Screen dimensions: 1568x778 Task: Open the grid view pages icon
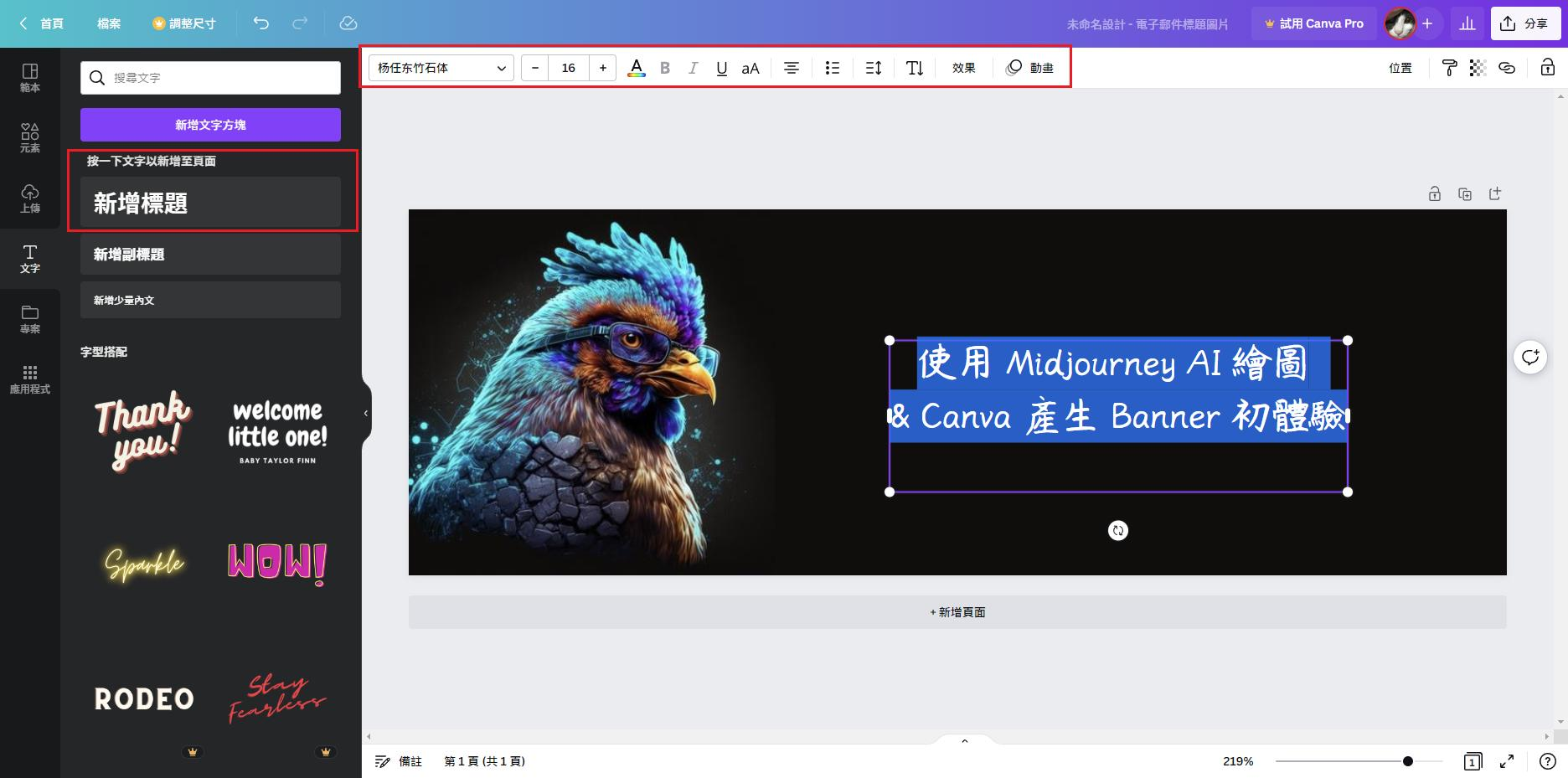tap(1473, 761)
